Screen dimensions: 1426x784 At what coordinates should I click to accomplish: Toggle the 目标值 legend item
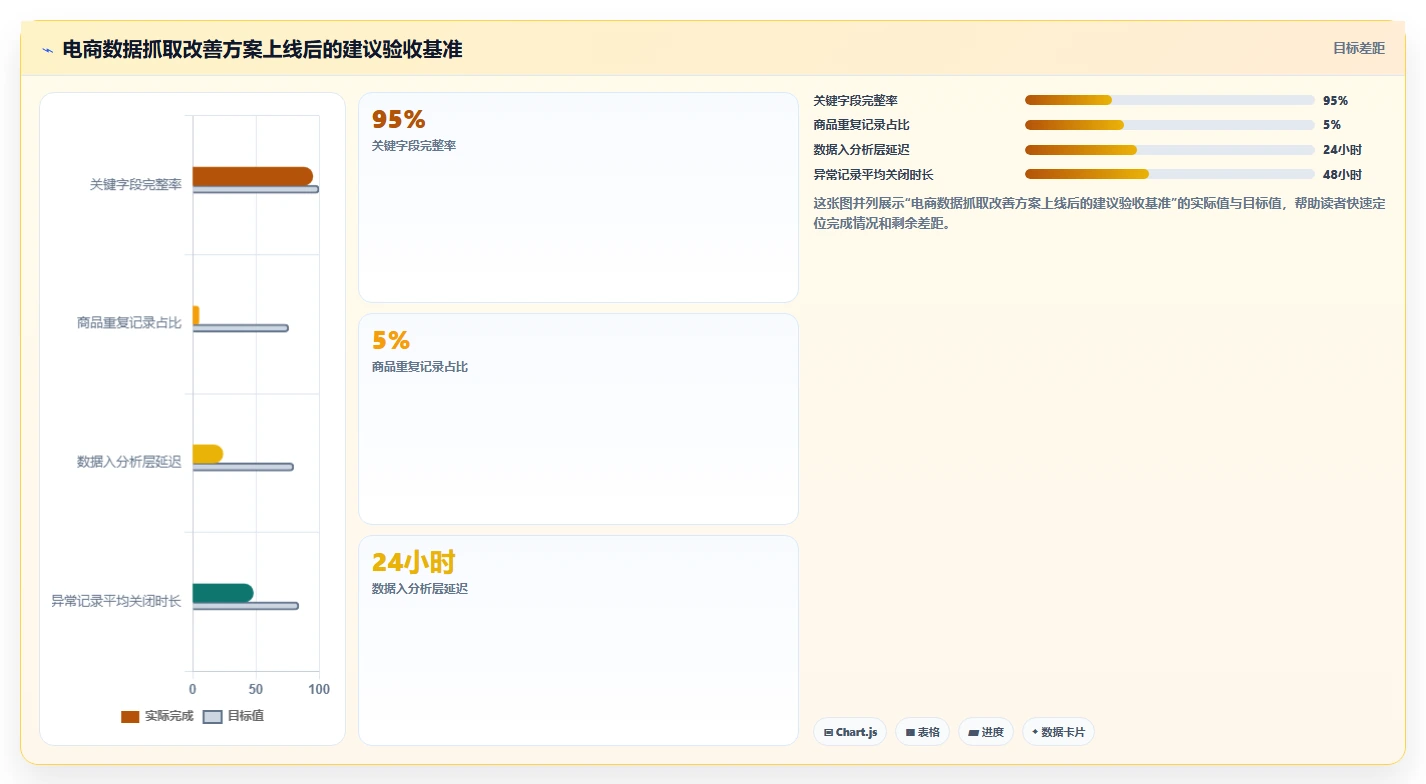[x=233, y=716]
